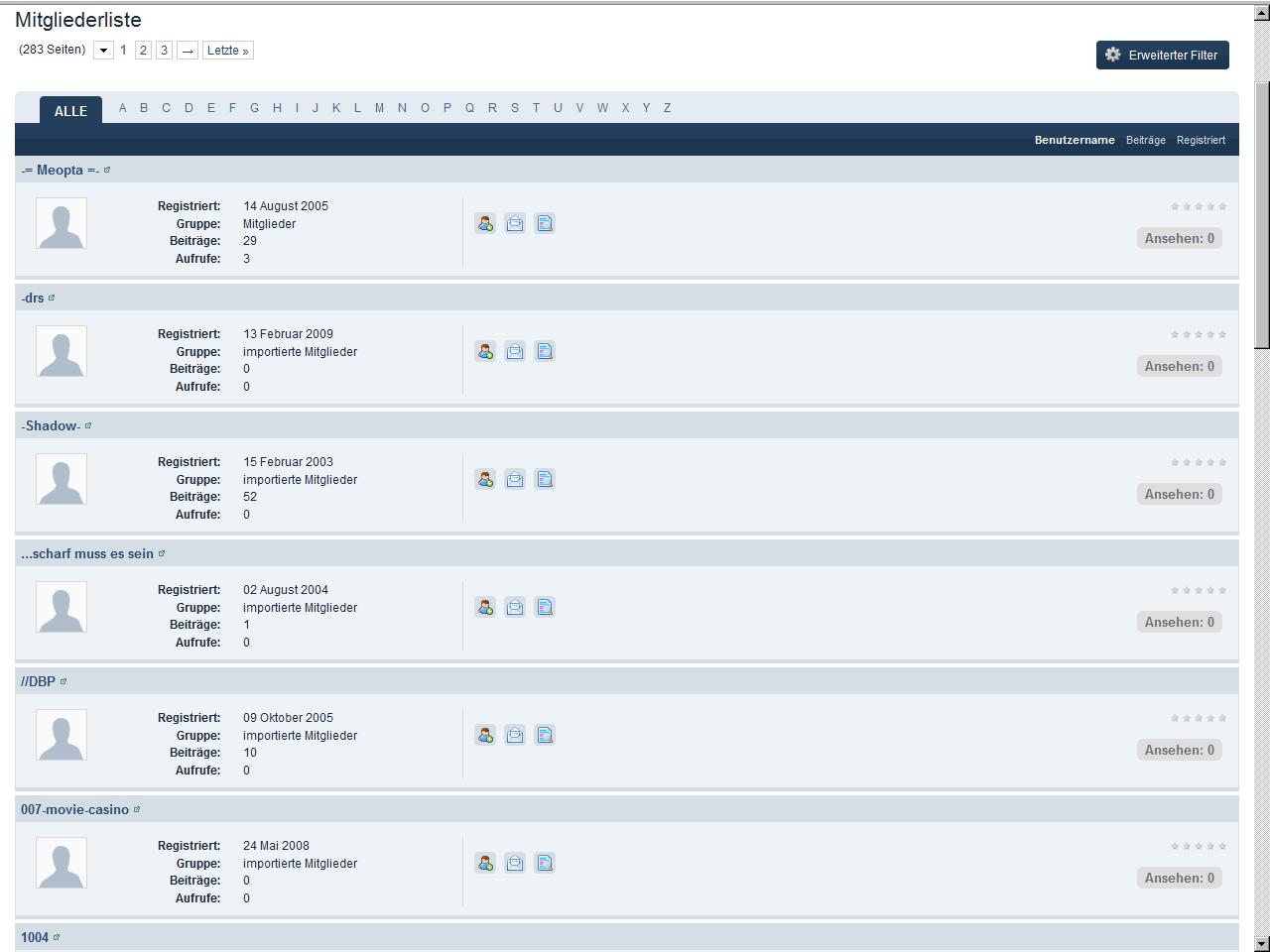
Task: Add ...scharf muss es sein as friend
Action: [x=485, y=607]
